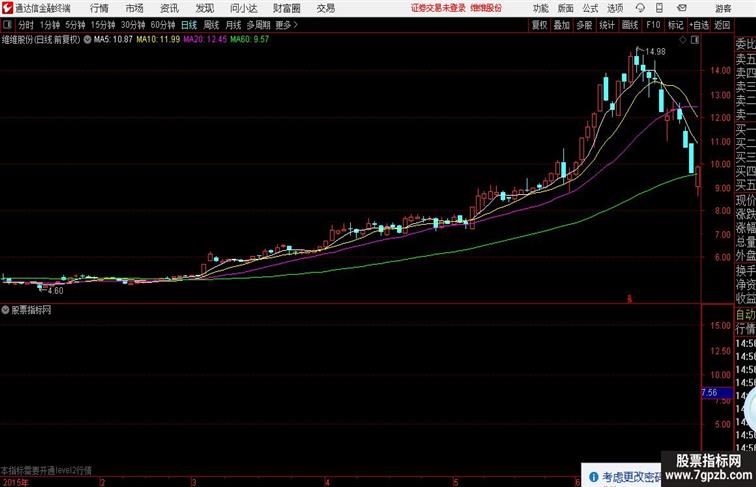Screen dimensions: 756x487
Task: Click the 股票指标网 sub-chart title
Action: pyautogui.click(x=31, y=310)
